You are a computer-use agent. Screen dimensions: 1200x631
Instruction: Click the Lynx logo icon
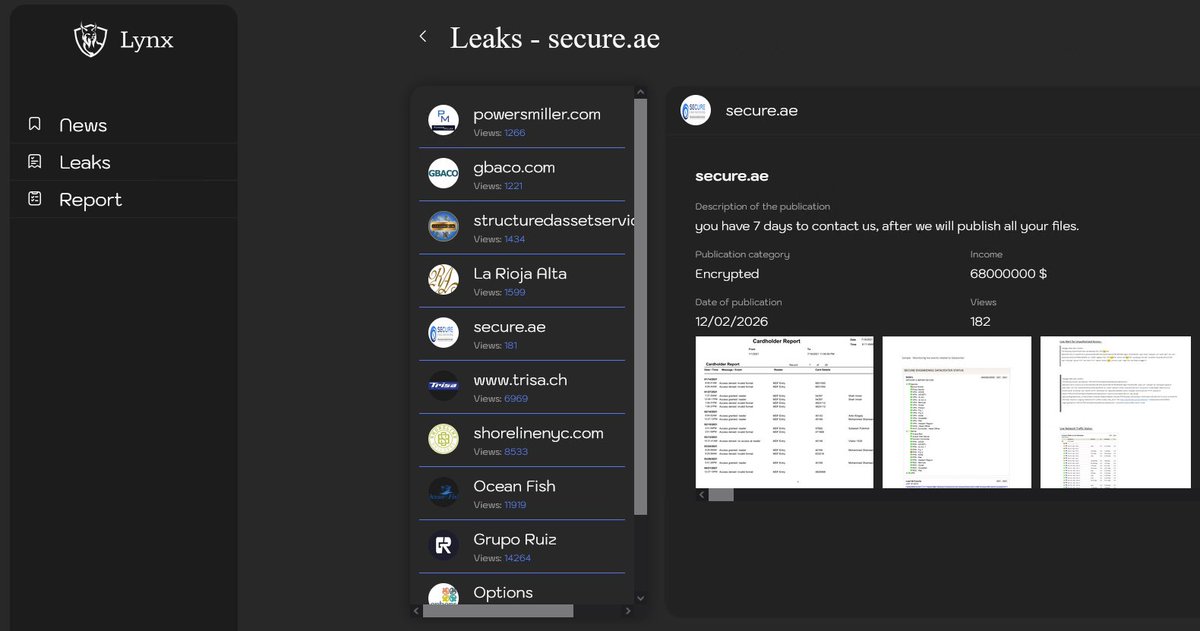[90, 40]
